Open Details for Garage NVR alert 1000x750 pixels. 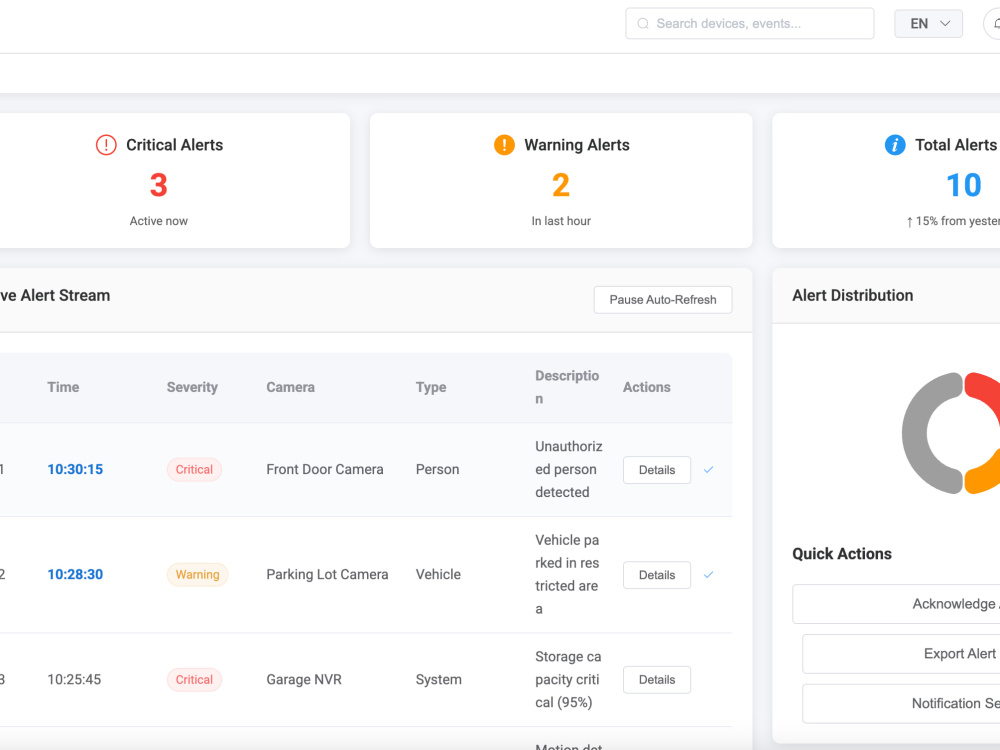tap(657, 680)
